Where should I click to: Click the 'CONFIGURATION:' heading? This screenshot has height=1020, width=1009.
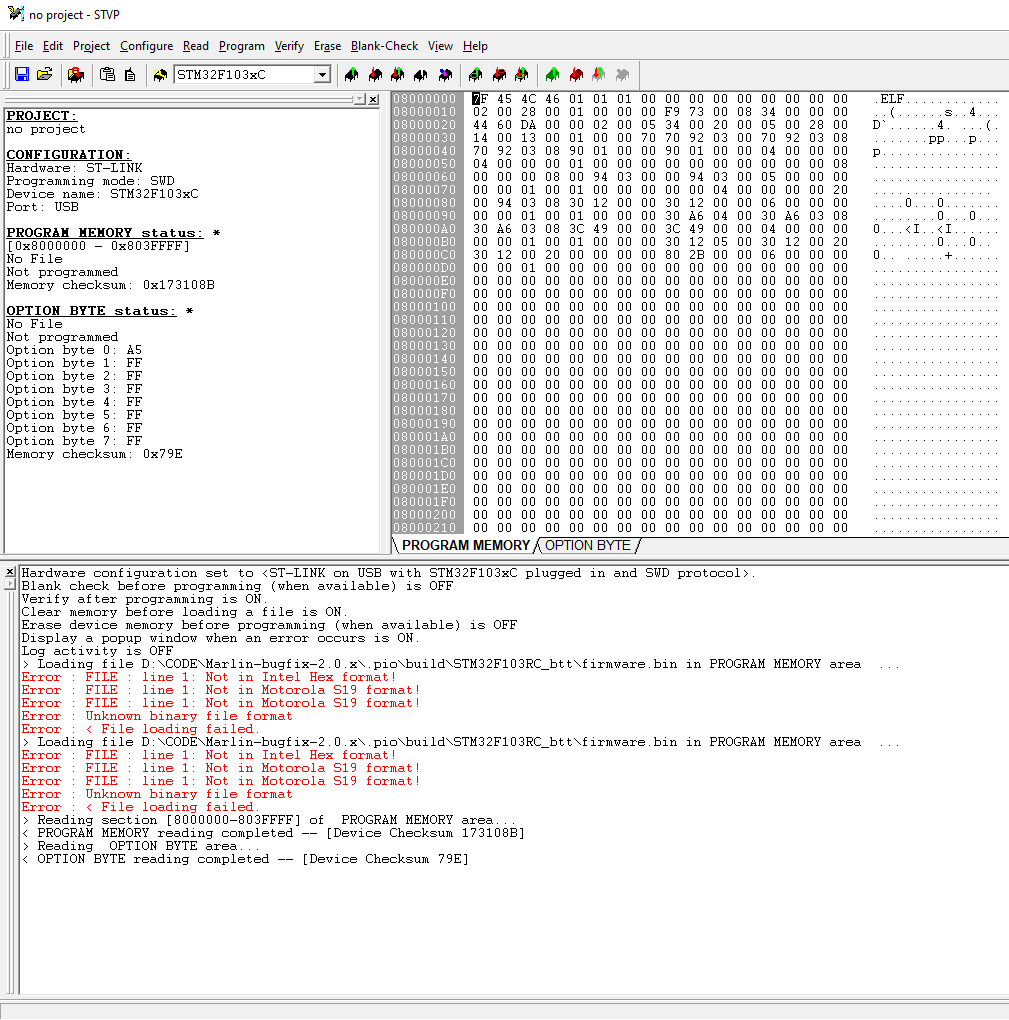pos(68,155)
